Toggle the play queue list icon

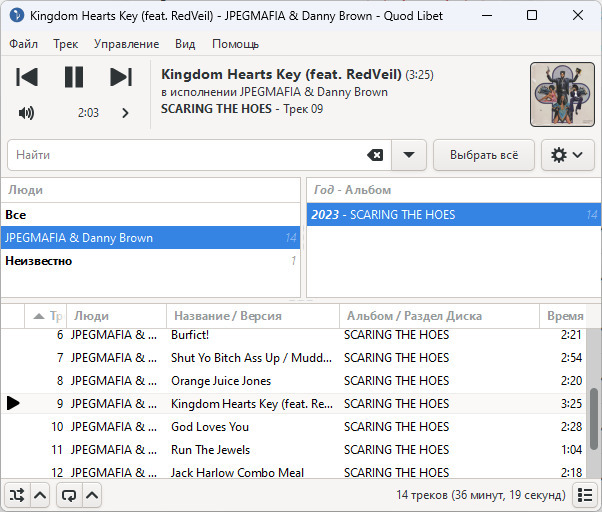[585, 495]
